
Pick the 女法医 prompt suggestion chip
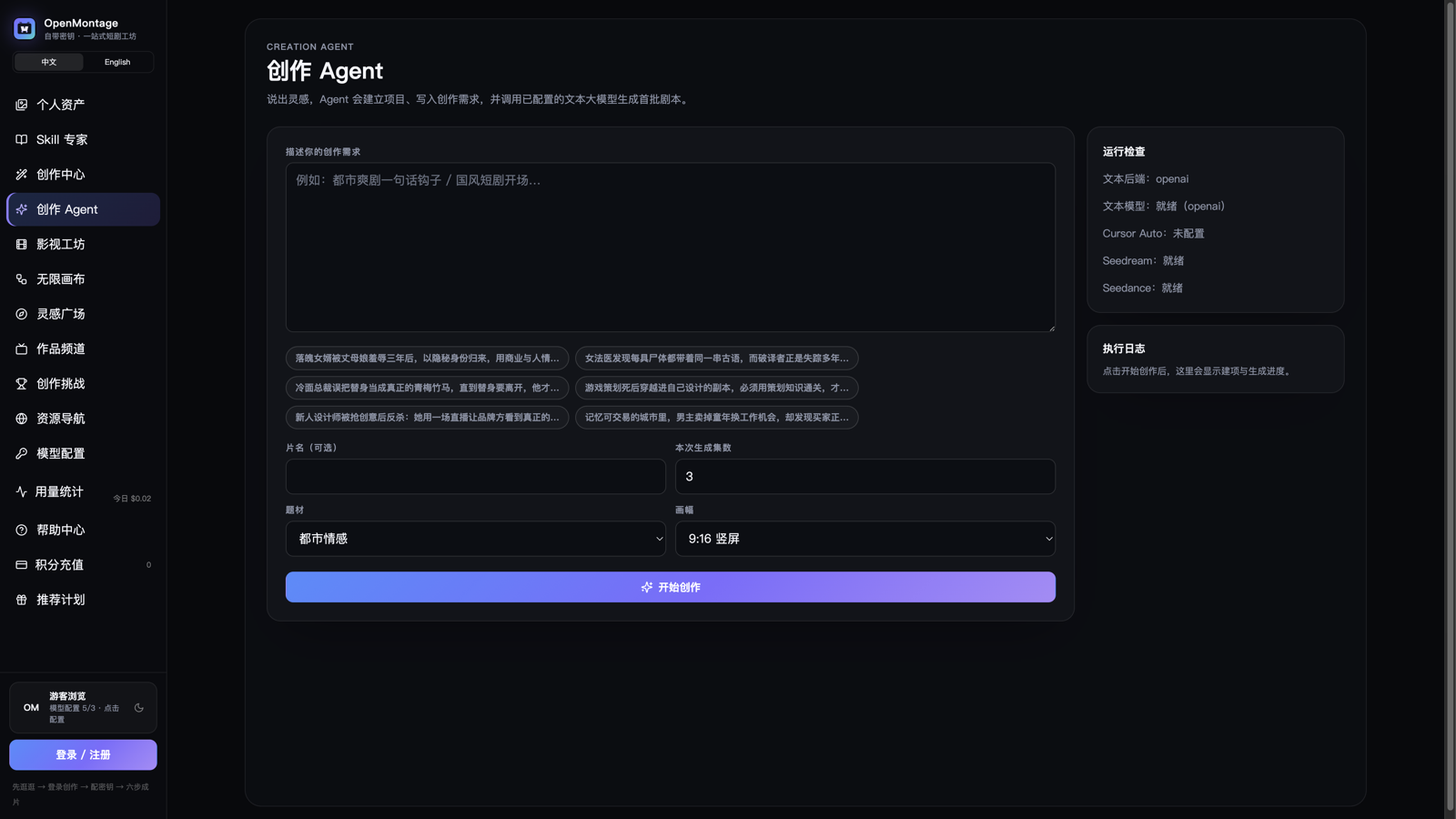(716, 359)
